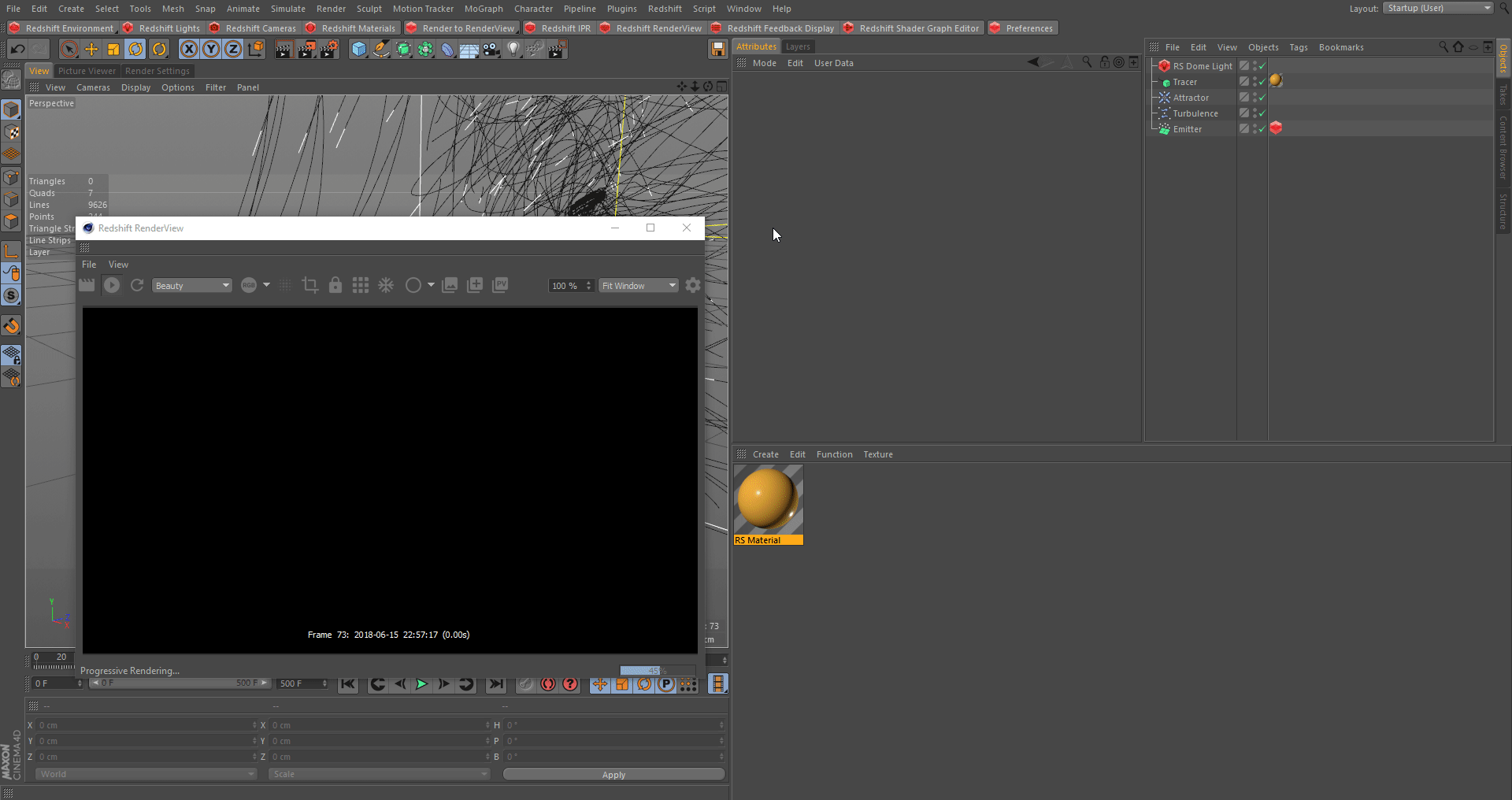
Task: Click the render clapperboard icon in RenderView
Action: point(87,285)
